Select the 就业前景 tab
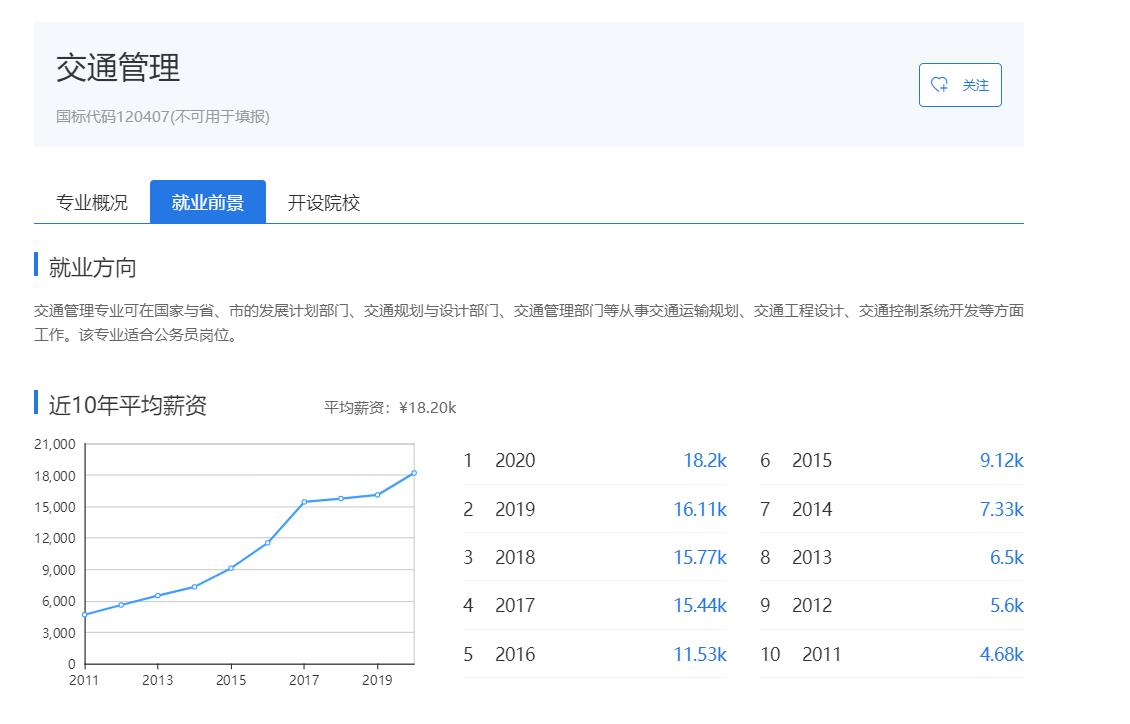 (x=208, y=202)
